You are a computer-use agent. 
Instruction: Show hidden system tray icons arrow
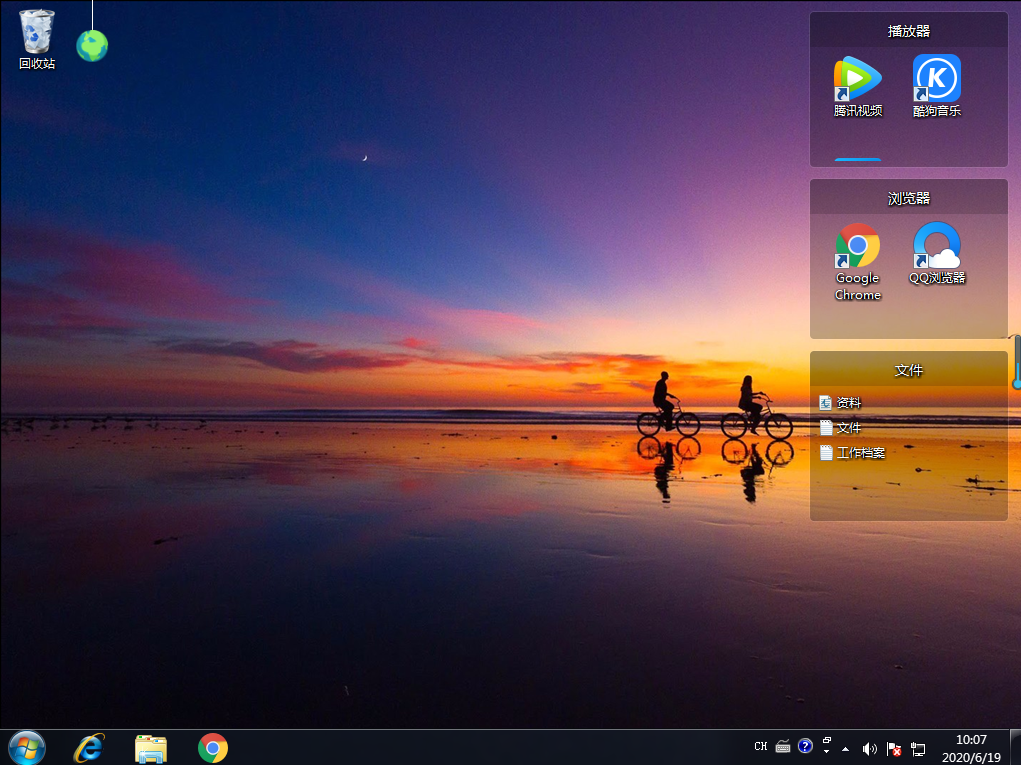coord(846,748)
